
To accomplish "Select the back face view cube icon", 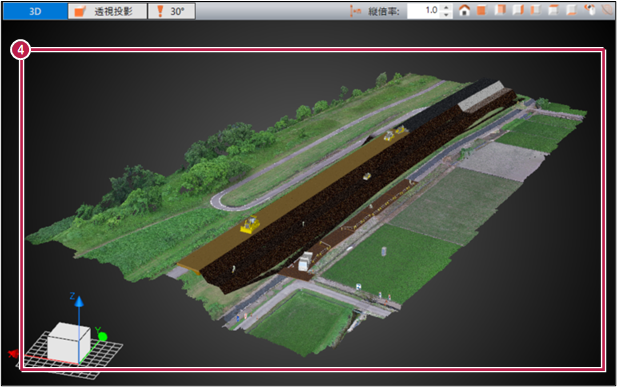I will click(x=500, y=10).
